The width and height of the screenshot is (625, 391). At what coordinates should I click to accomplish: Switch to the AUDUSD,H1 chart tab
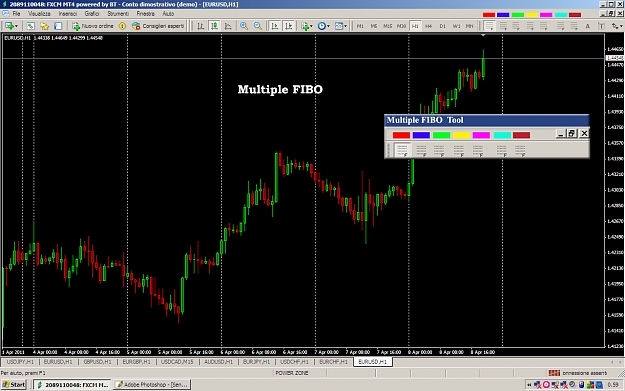[x=218, y=362]
